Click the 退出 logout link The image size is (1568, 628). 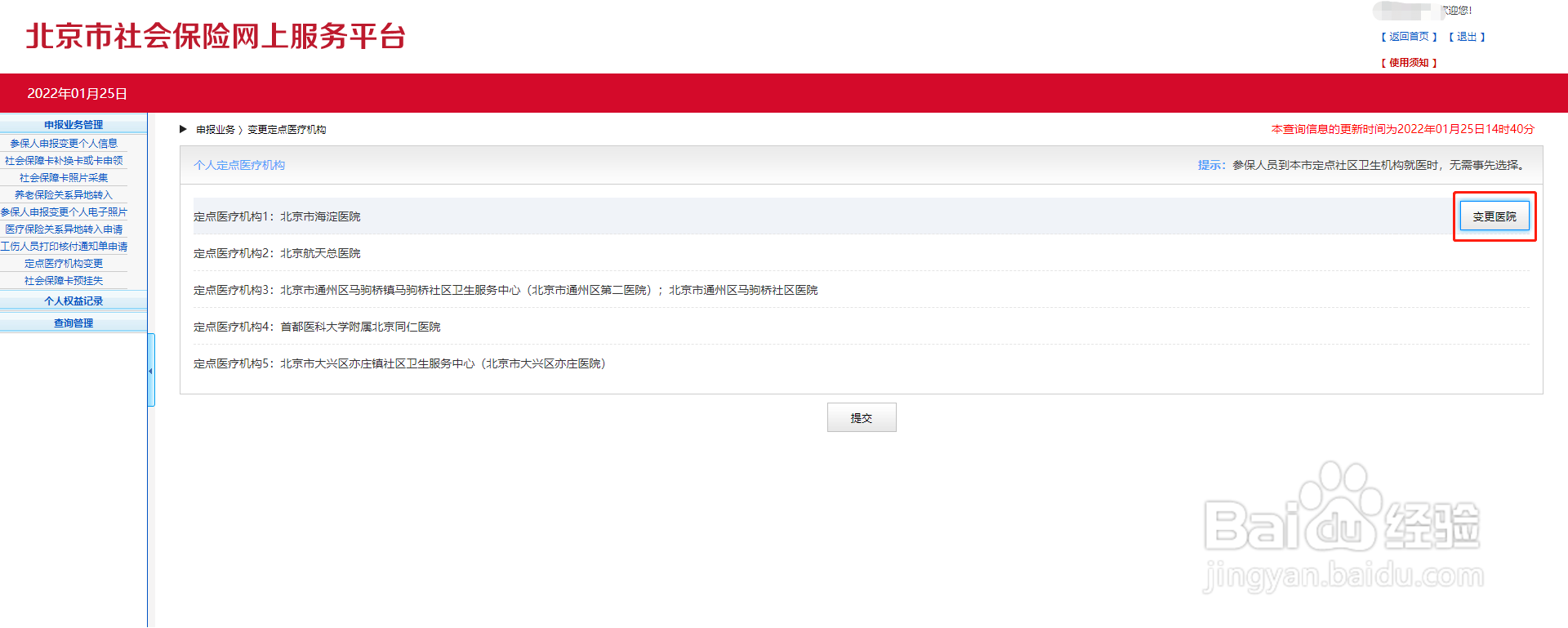point(1467,37)
